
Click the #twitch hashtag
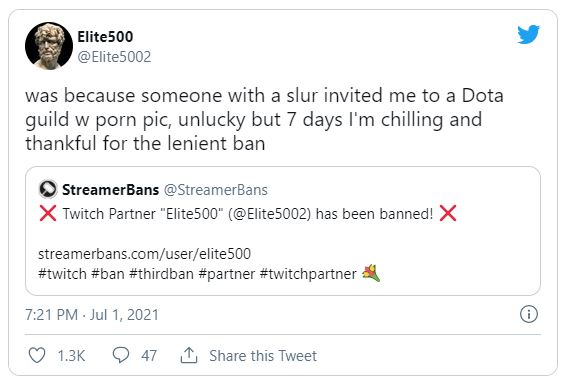62,274
